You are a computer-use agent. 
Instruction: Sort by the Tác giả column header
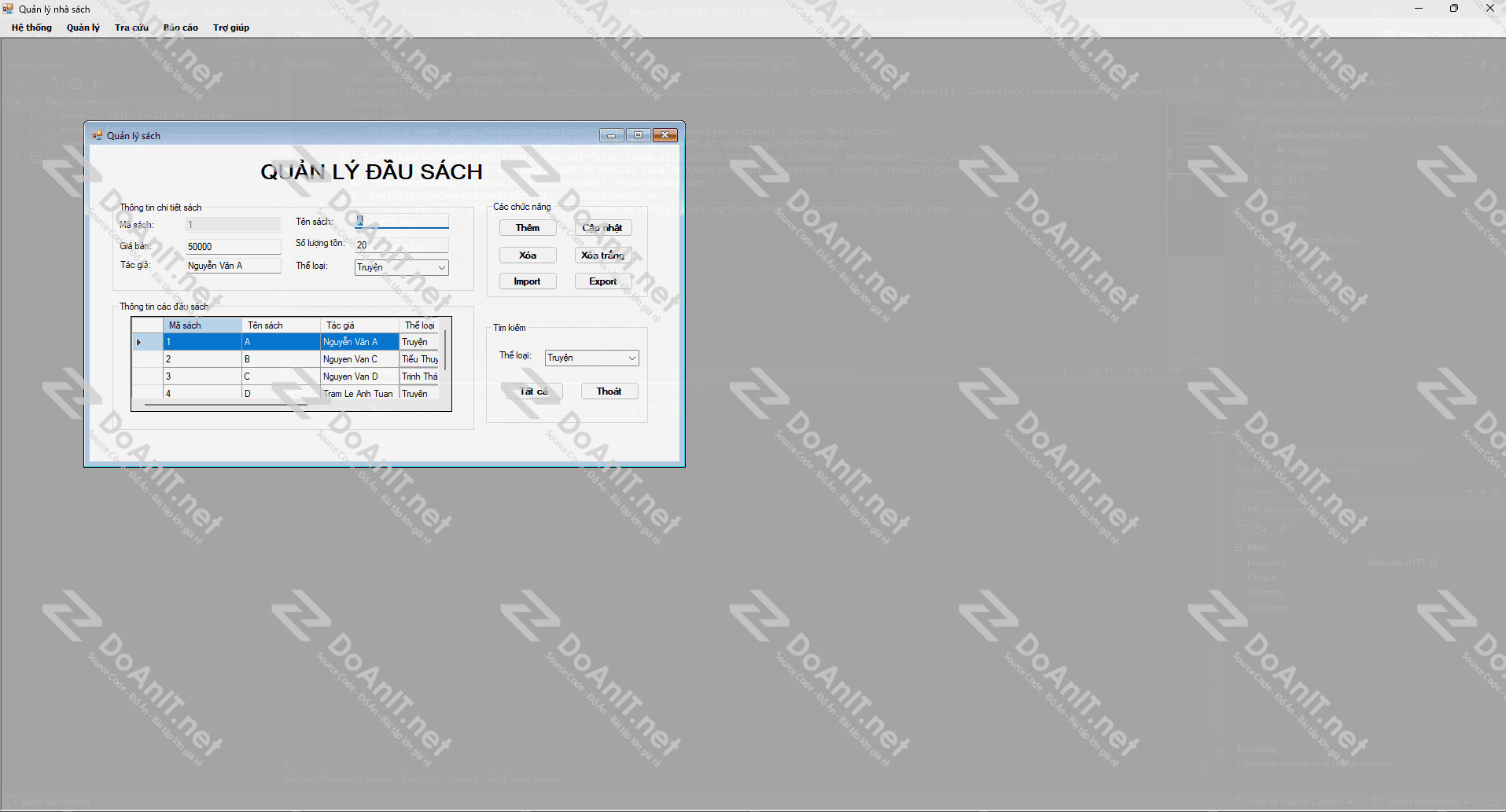coord(359,325)
